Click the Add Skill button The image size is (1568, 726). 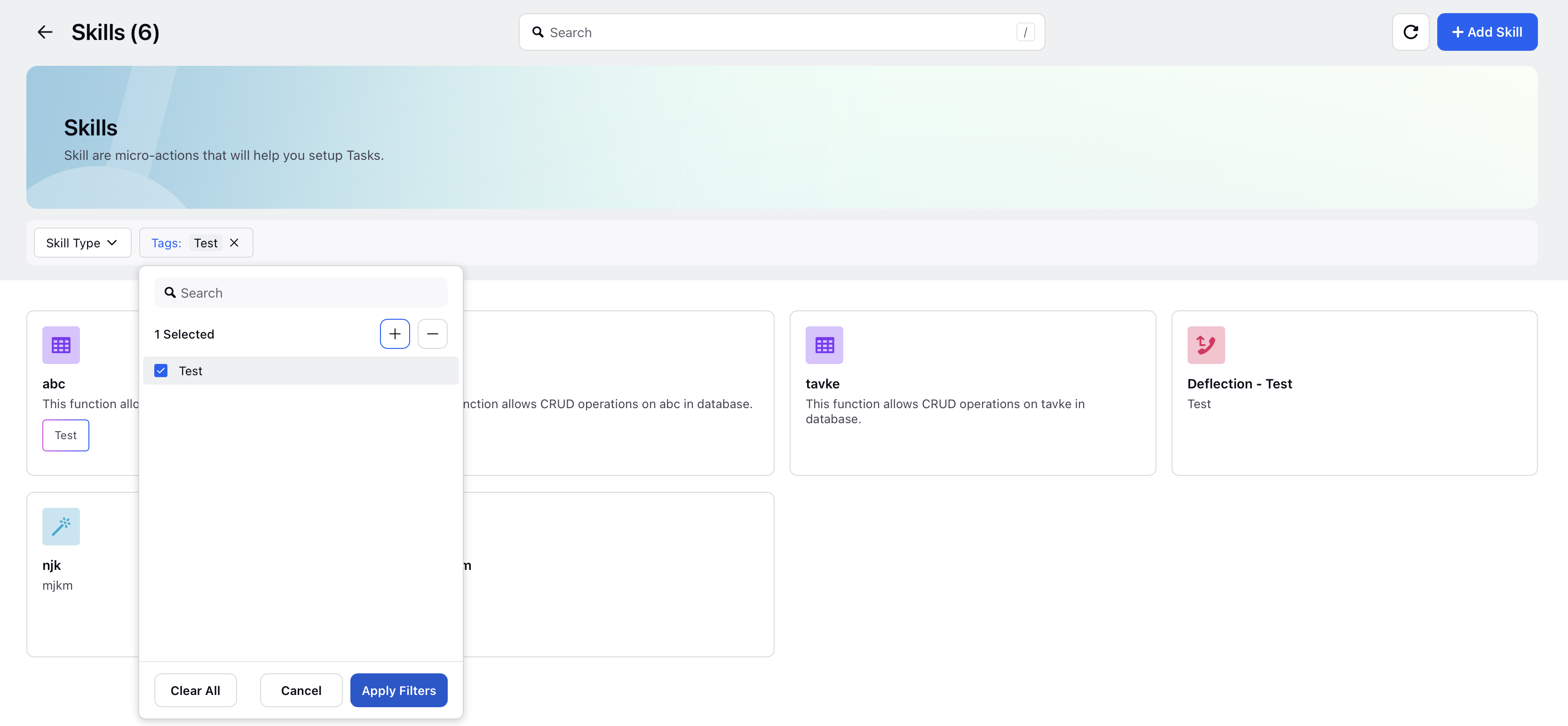(1487, 32)
